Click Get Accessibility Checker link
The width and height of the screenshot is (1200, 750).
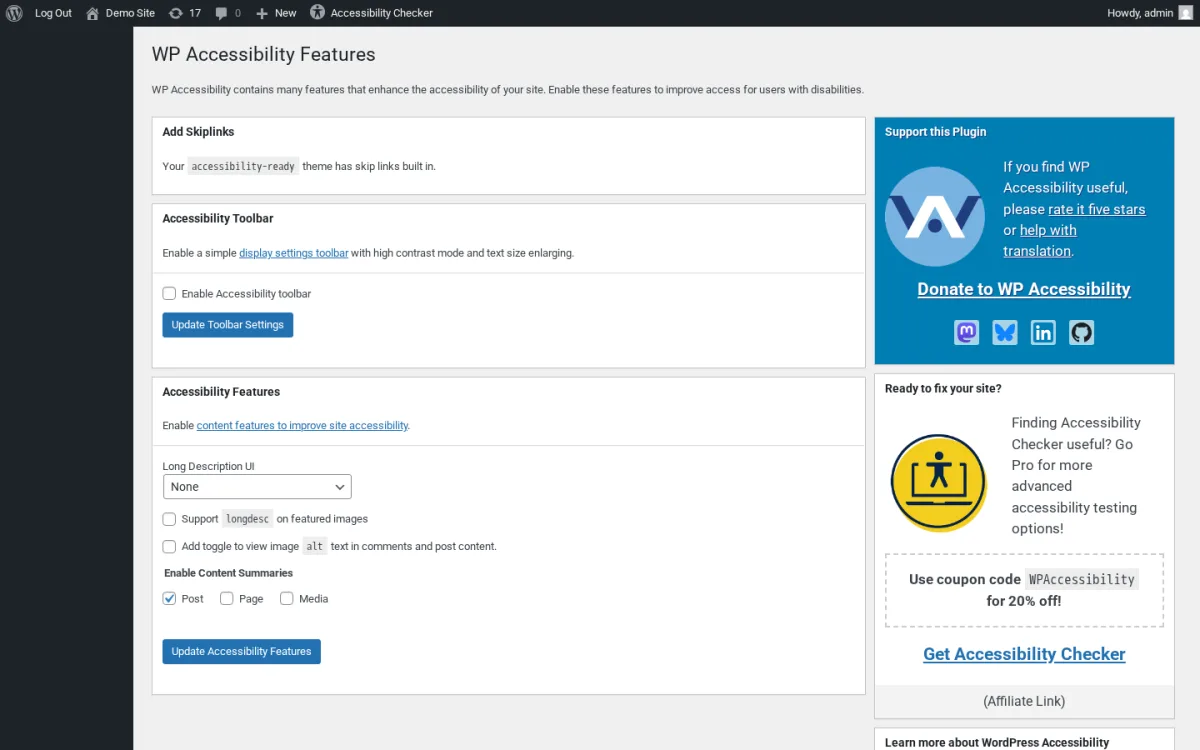point(1024,654)
